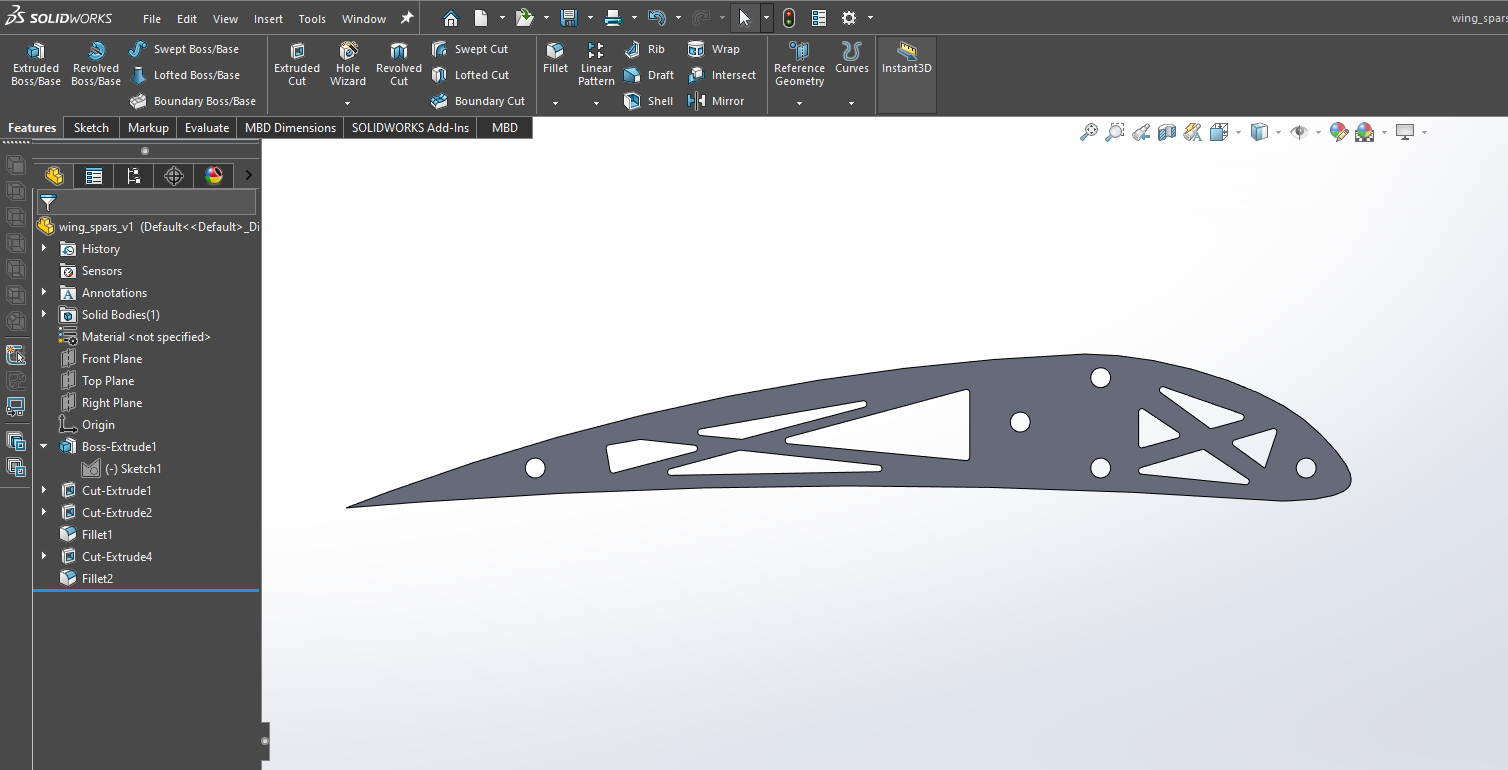Open the Hole Wizard tool
Image resolution: width=1508 pixels, height=770 pixels.
[x=348, y=64]
